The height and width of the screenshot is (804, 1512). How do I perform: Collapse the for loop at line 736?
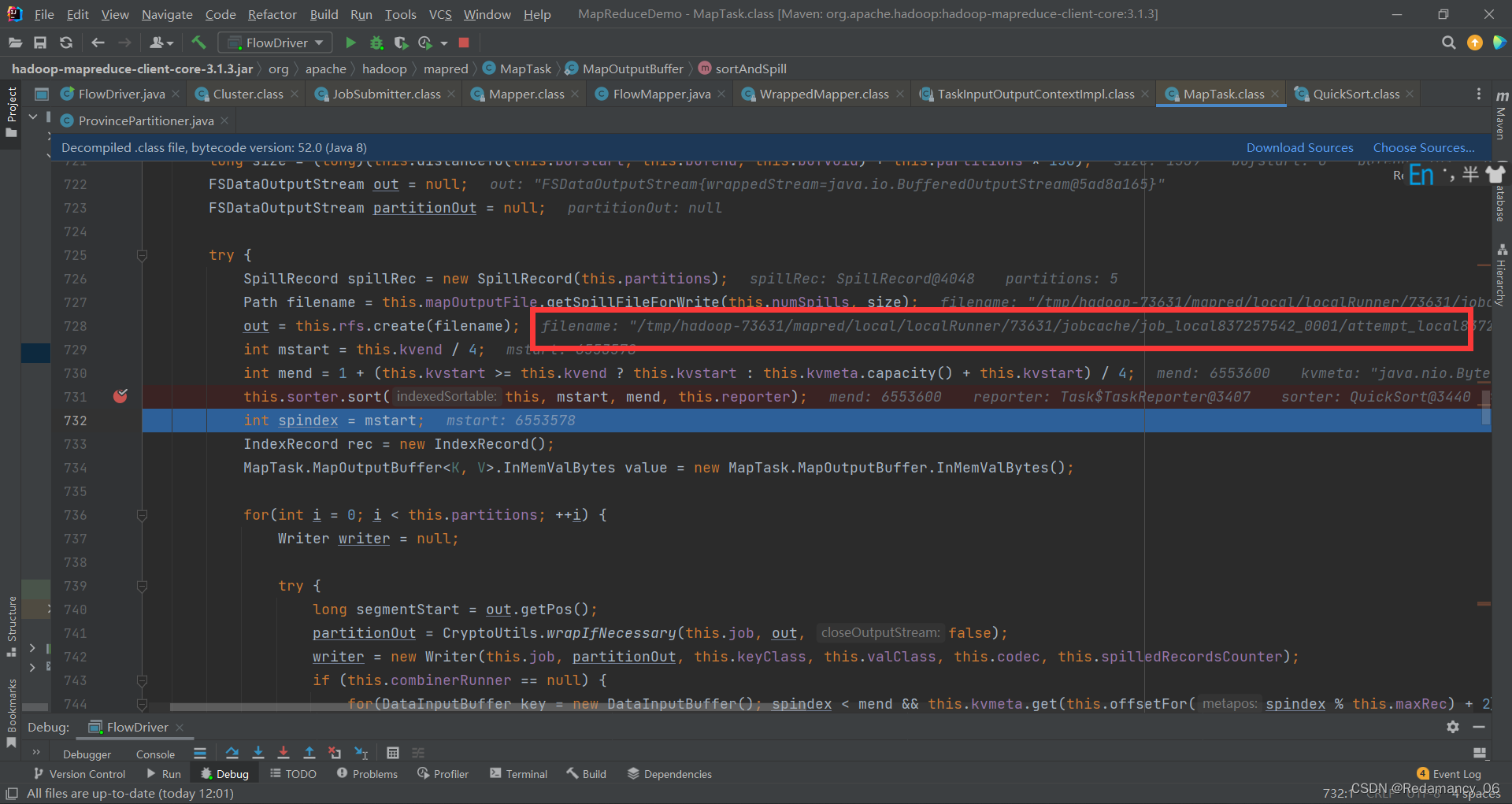[142, 515]
